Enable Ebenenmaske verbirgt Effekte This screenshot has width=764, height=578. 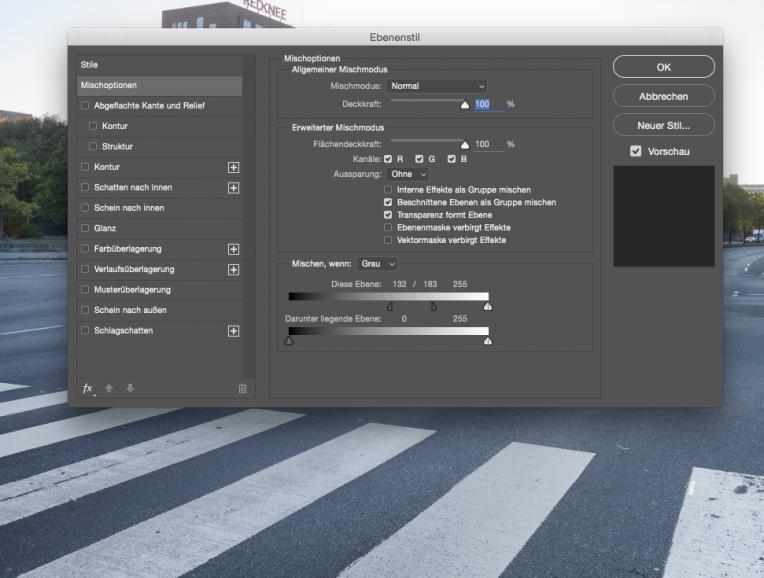pyautogui.click(x=388, y=228)
